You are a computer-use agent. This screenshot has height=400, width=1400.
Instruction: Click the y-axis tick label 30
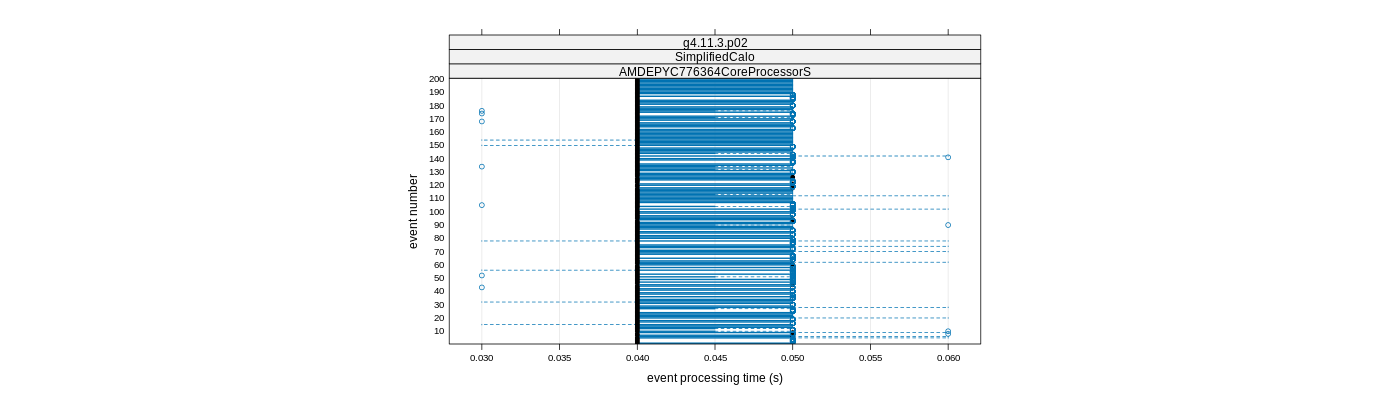(439, 305)
